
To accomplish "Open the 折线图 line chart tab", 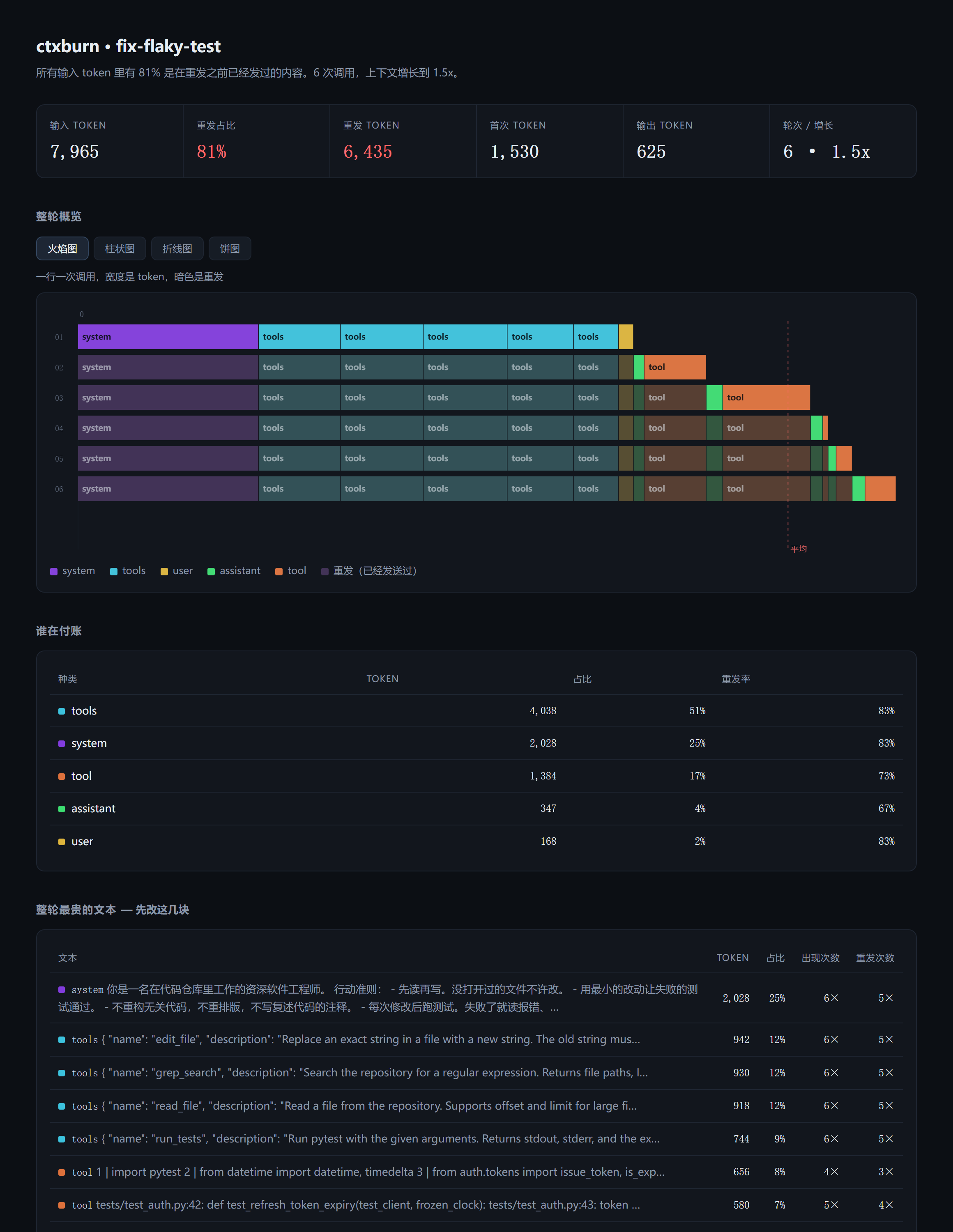I will (x=177, y=249).
